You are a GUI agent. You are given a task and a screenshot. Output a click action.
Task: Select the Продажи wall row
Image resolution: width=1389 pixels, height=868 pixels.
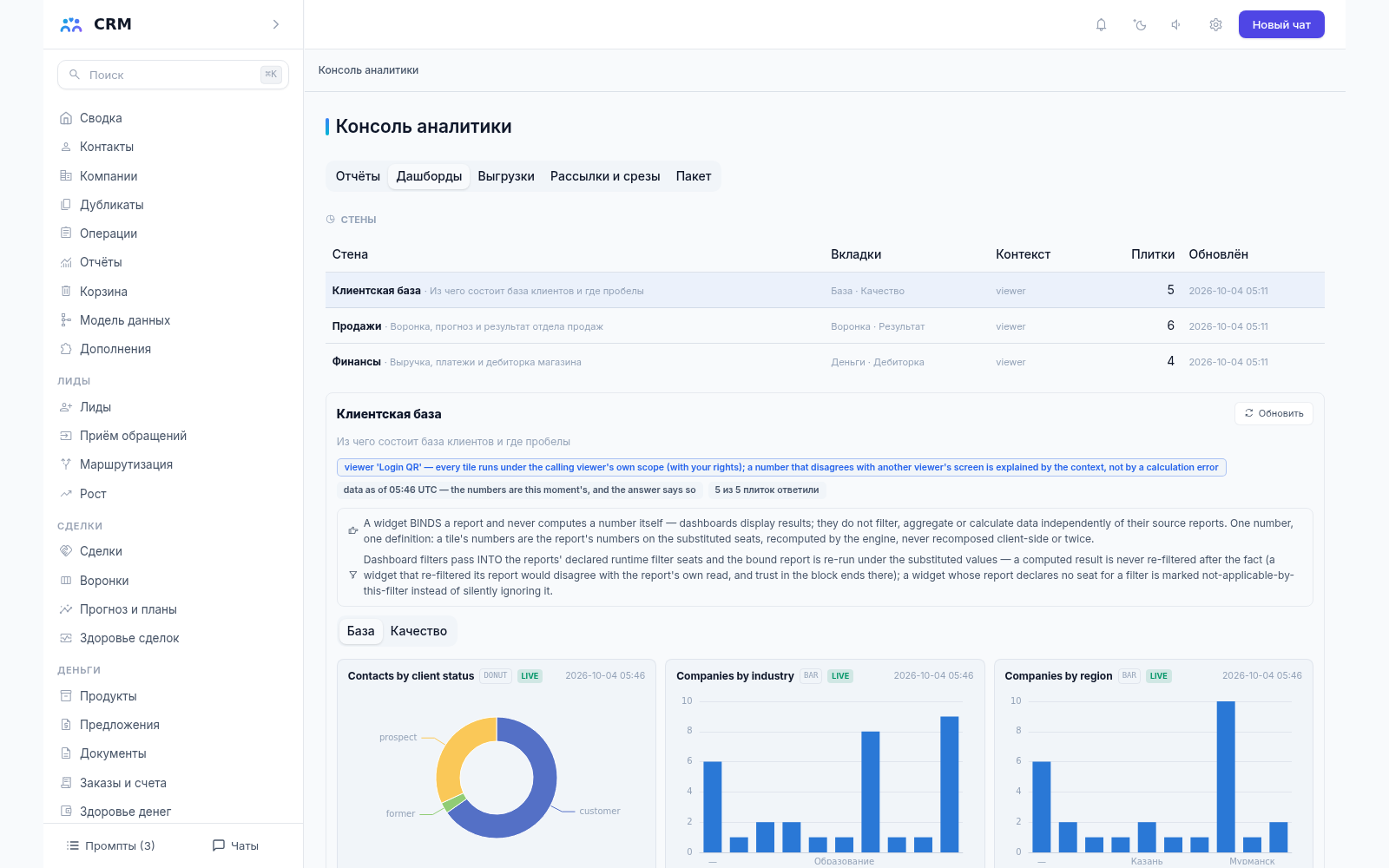pyautogui.click(x=825, y=326)
